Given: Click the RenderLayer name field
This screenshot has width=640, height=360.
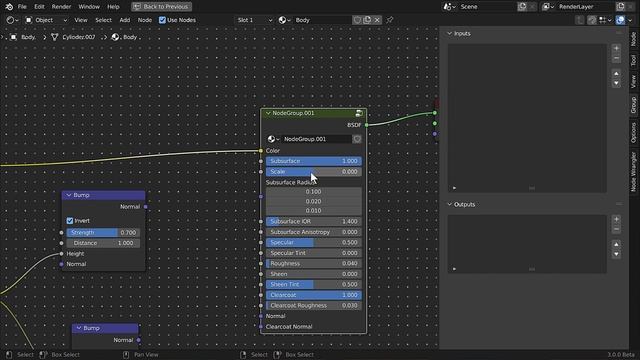Looking at the screenshot, I should 586,7.
